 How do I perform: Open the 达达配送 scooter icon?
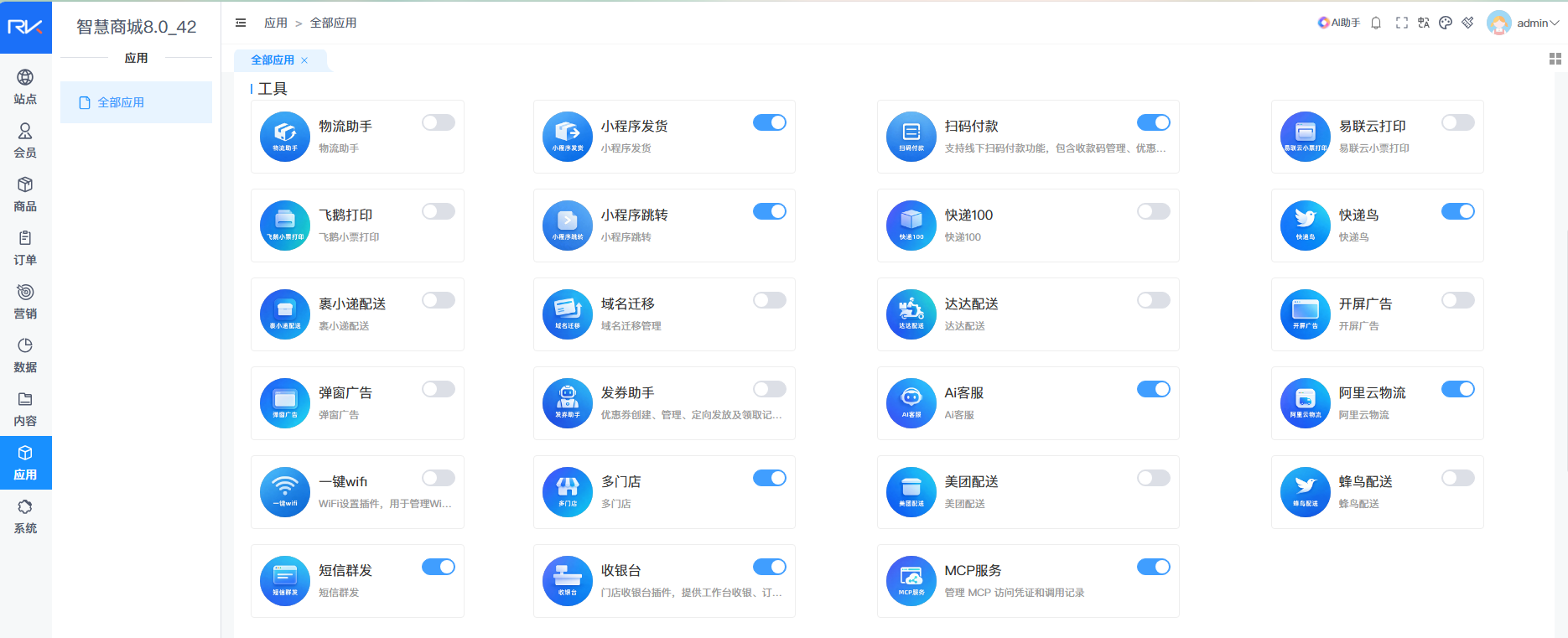pos(911,314)
